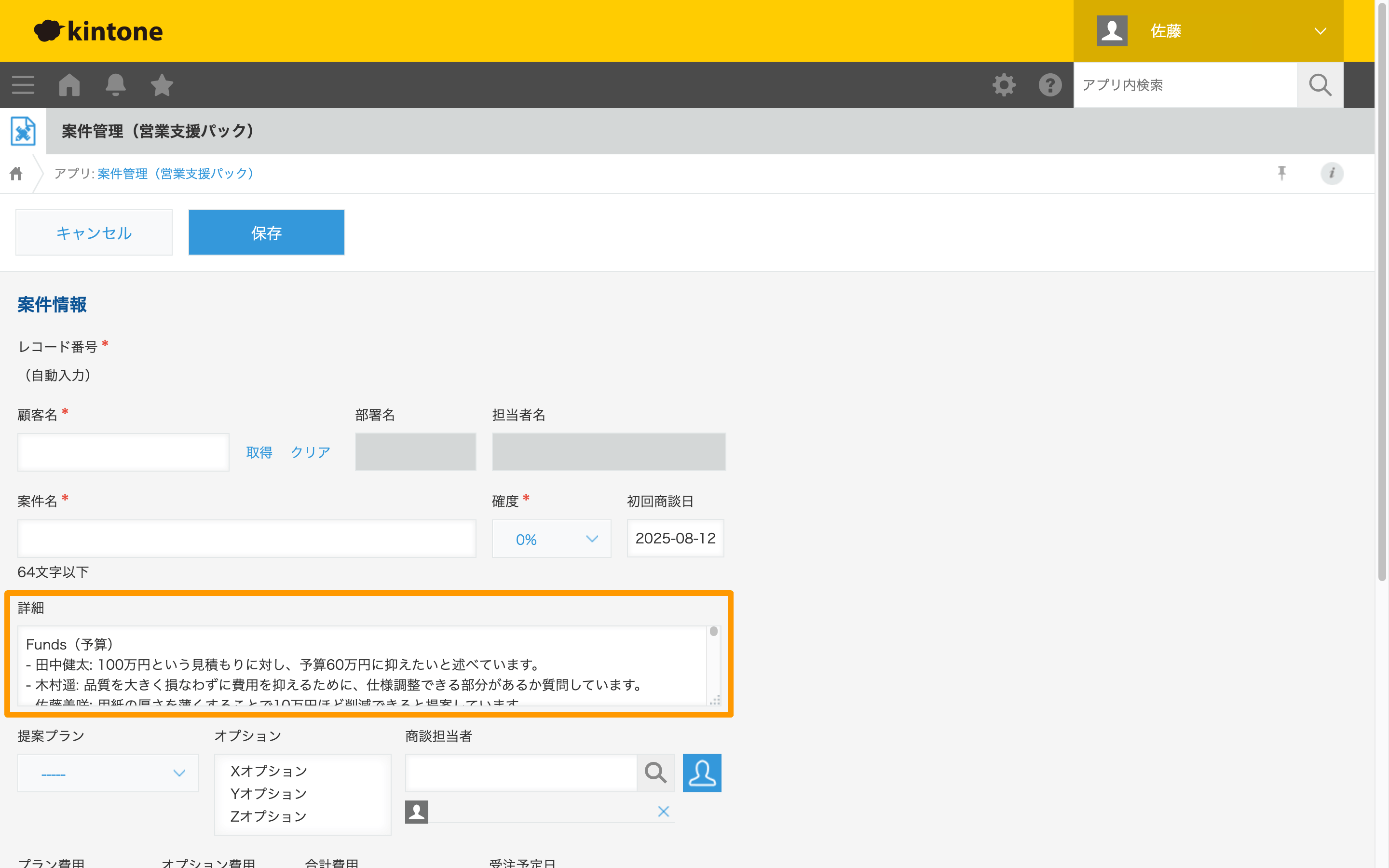Viewport: 1389px width, 868px height.
Task: Click the 案件管理 app icon
Action: [x=23, y=131]
